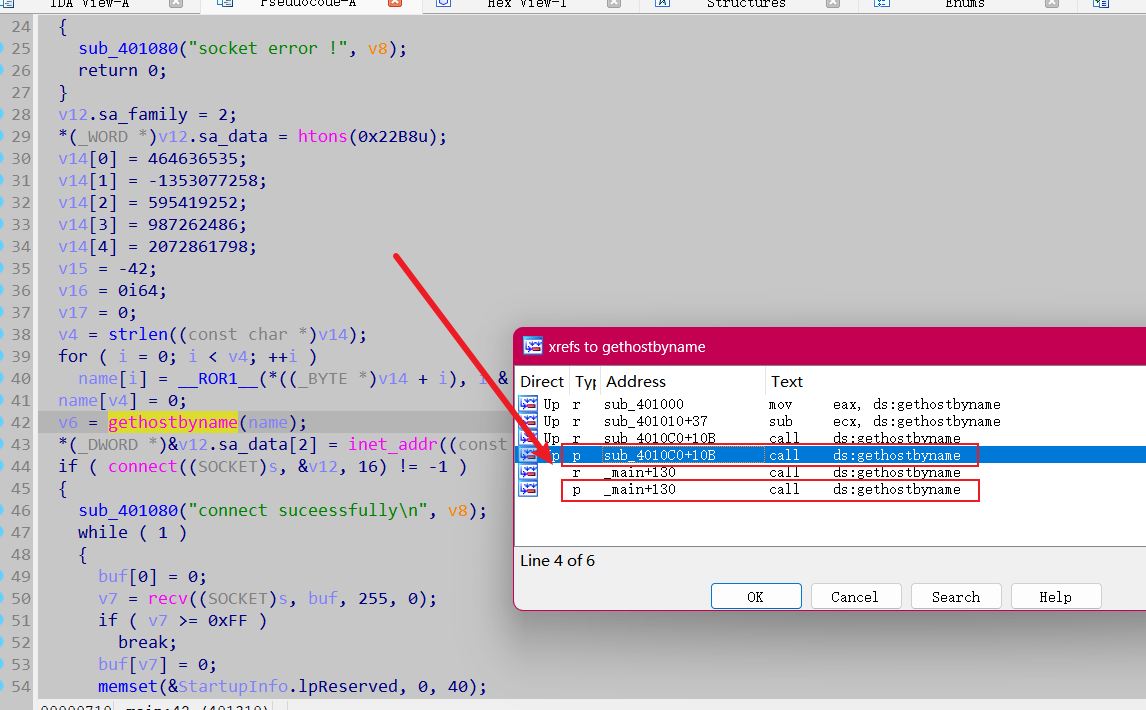Select the sub_401000 mov xref row

pos(831,404)
